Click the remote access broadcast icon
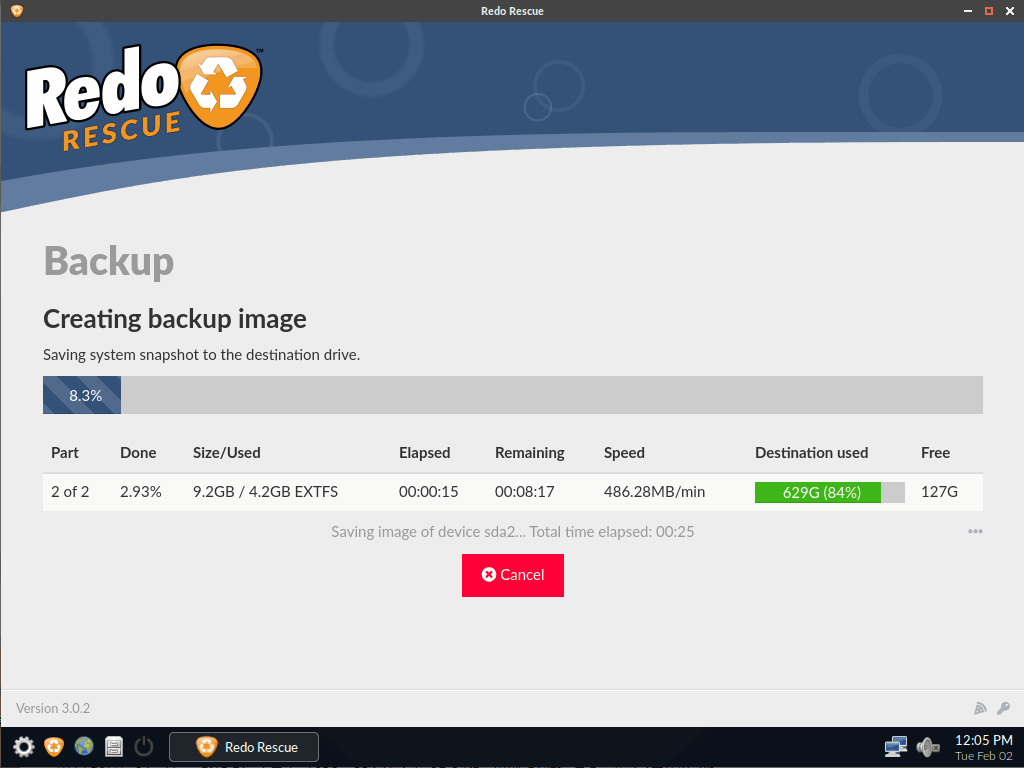 (980, 709)
